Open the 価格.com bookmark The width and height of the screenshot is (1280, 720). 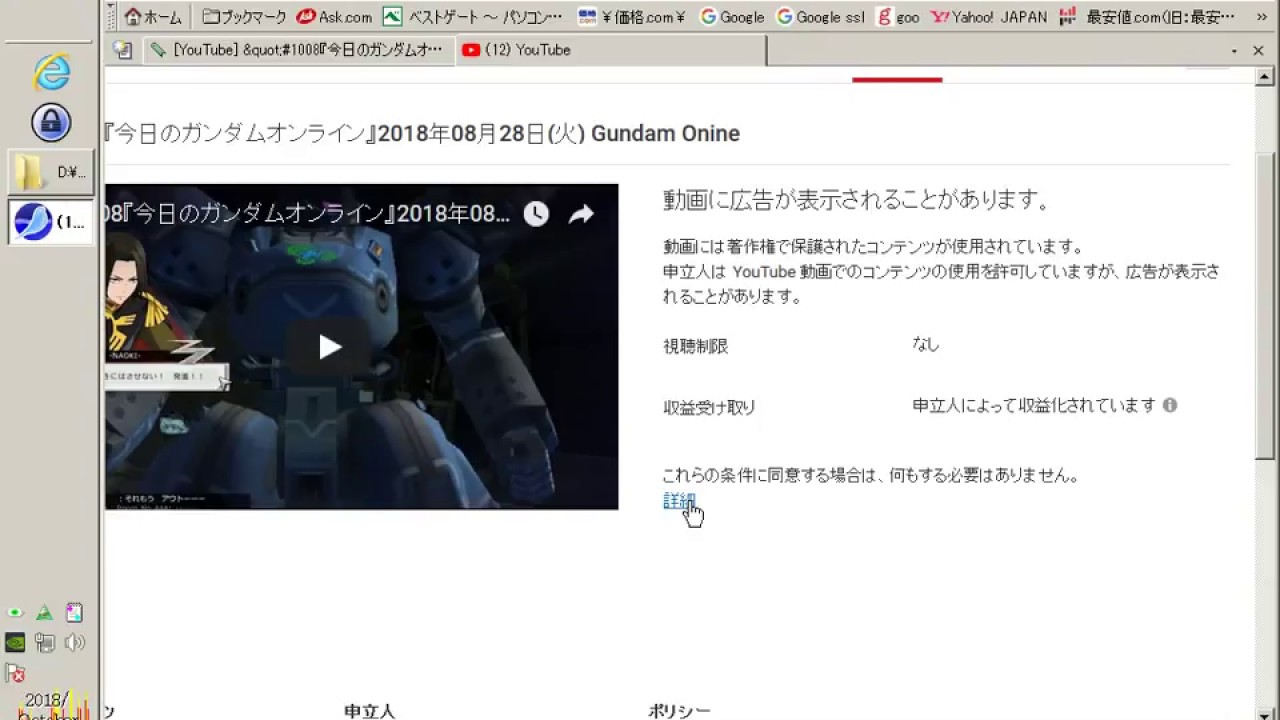tap(632, 17)
